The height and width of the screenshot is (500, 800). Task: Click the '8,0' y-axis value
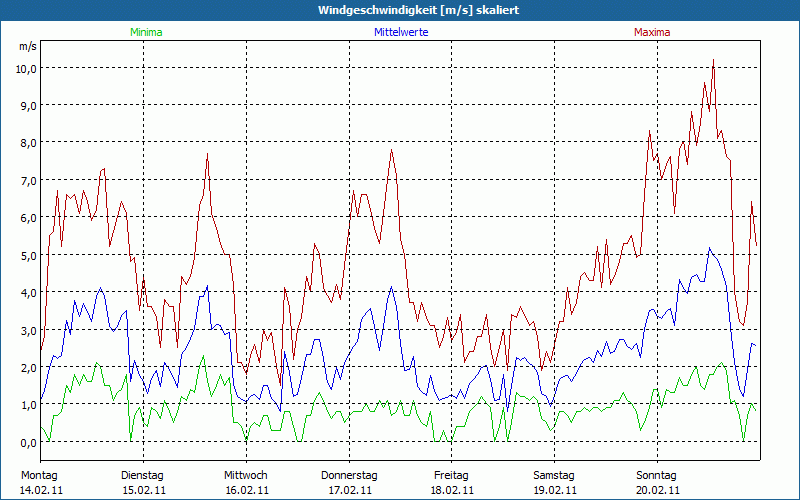tap(29, 143)
